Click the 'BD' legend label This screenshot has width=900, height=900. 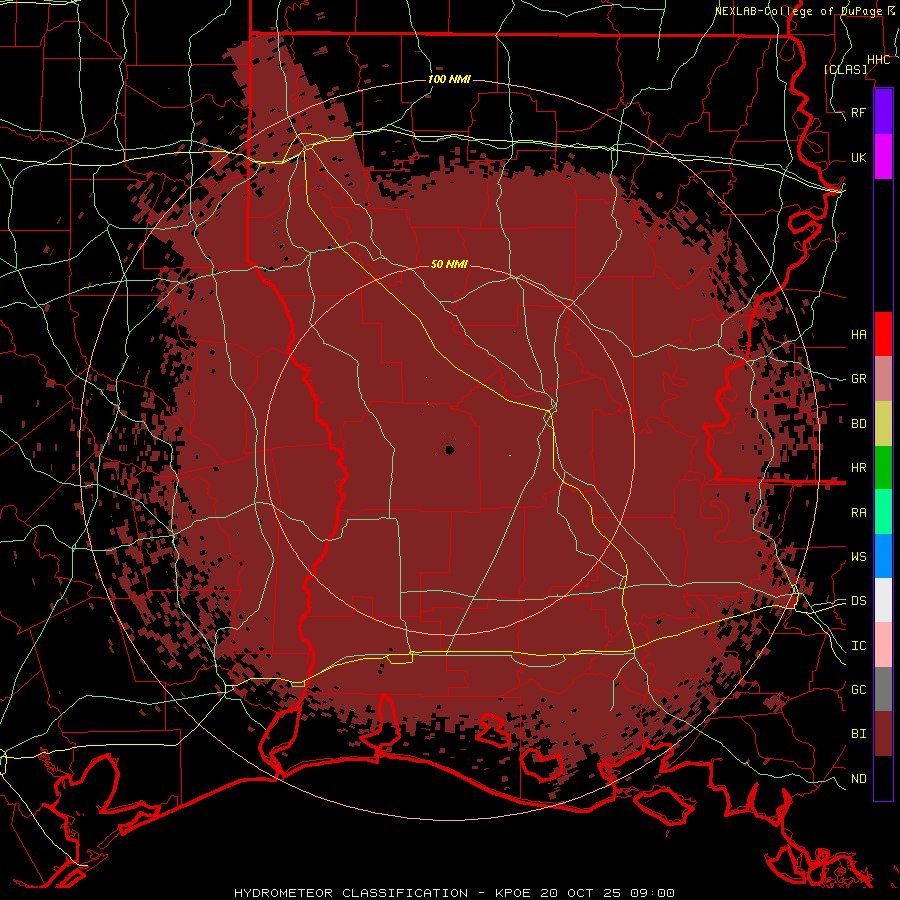click(x=859, y=424)
